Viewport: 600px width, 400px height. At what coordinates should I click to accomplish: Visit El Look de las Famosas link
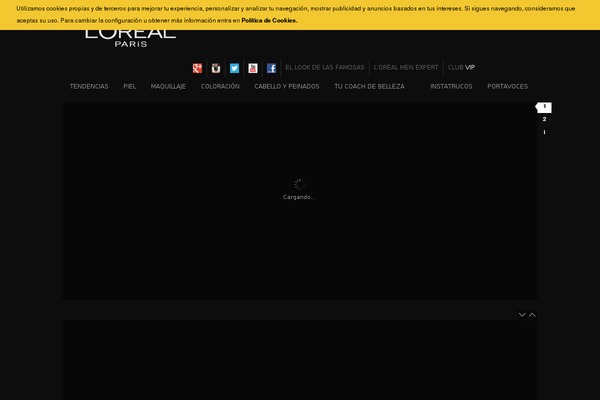(325, 68)
